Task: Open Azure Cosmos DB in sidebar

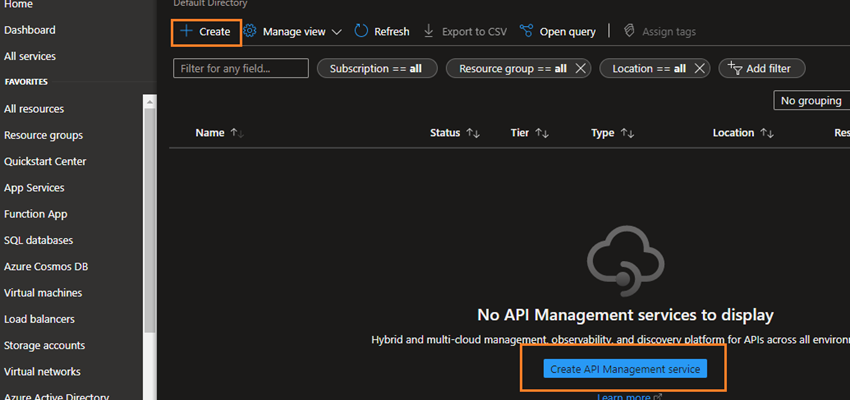Action: point(46,267)
